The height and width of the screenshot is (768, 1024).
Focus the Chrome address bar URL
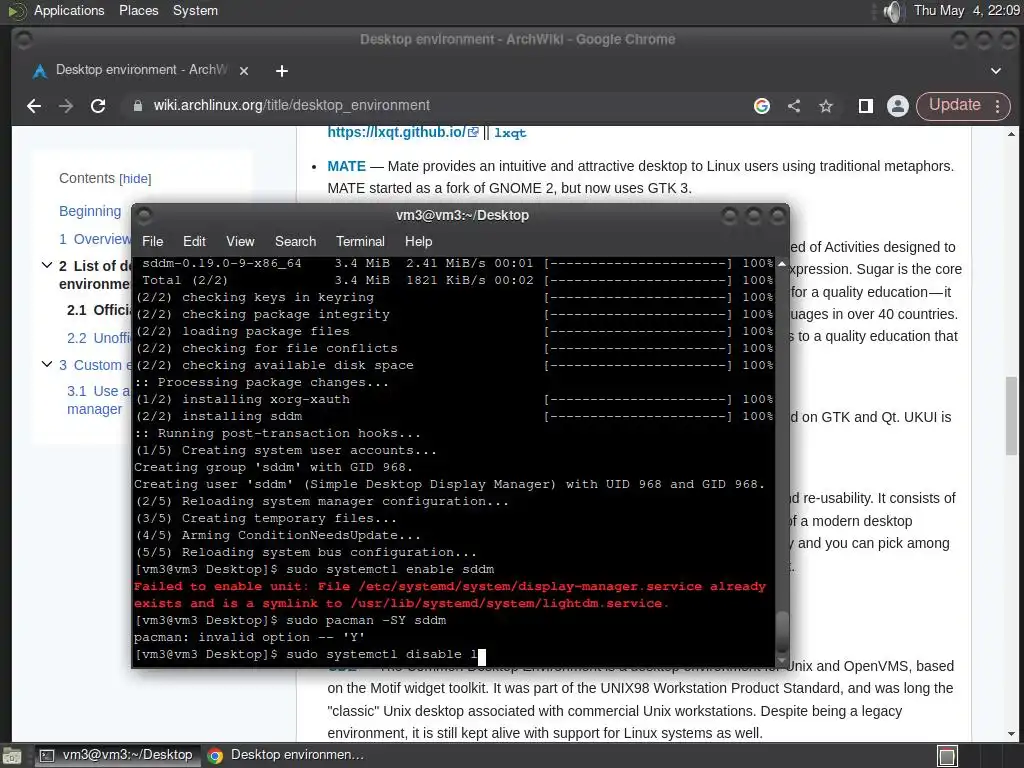(x=291, y=106)
